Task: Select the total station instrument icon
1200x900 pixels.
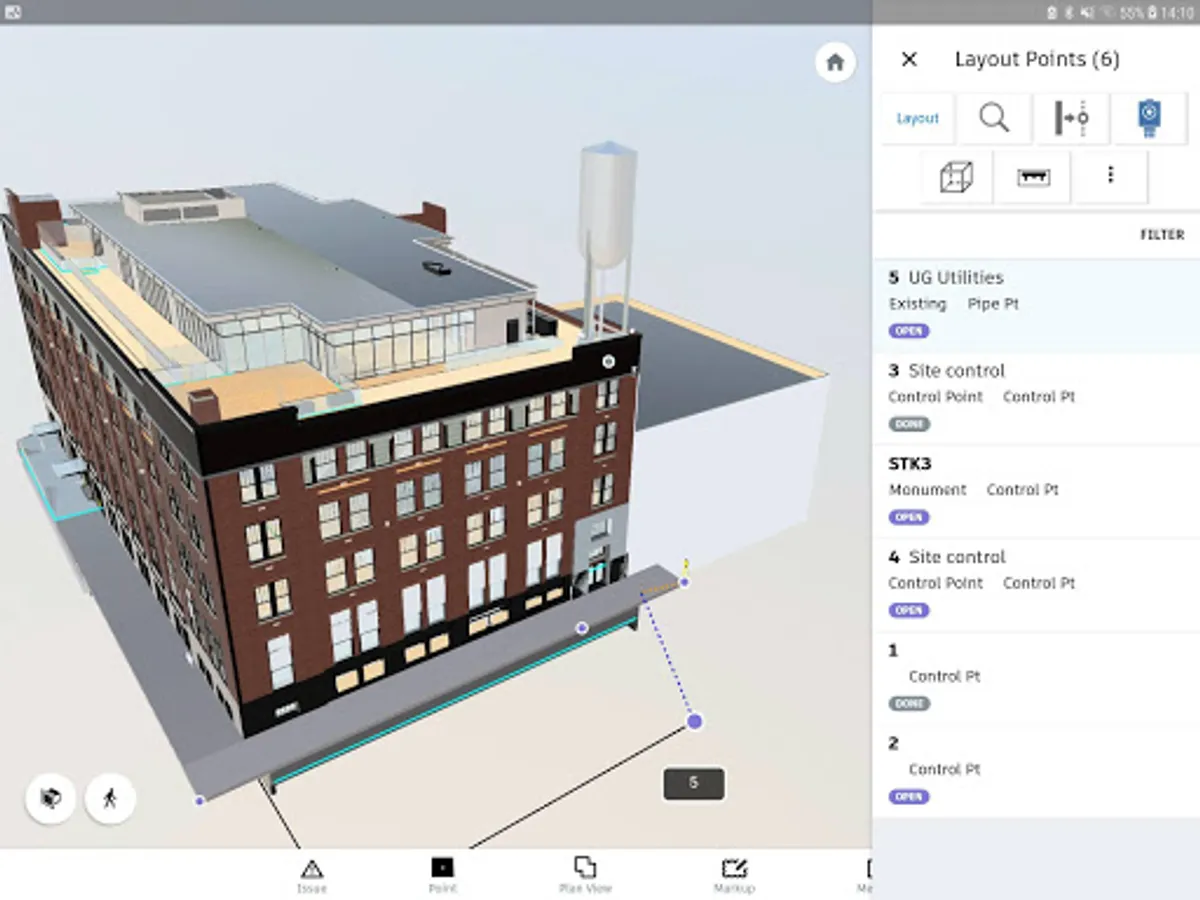Action: 1149,118
